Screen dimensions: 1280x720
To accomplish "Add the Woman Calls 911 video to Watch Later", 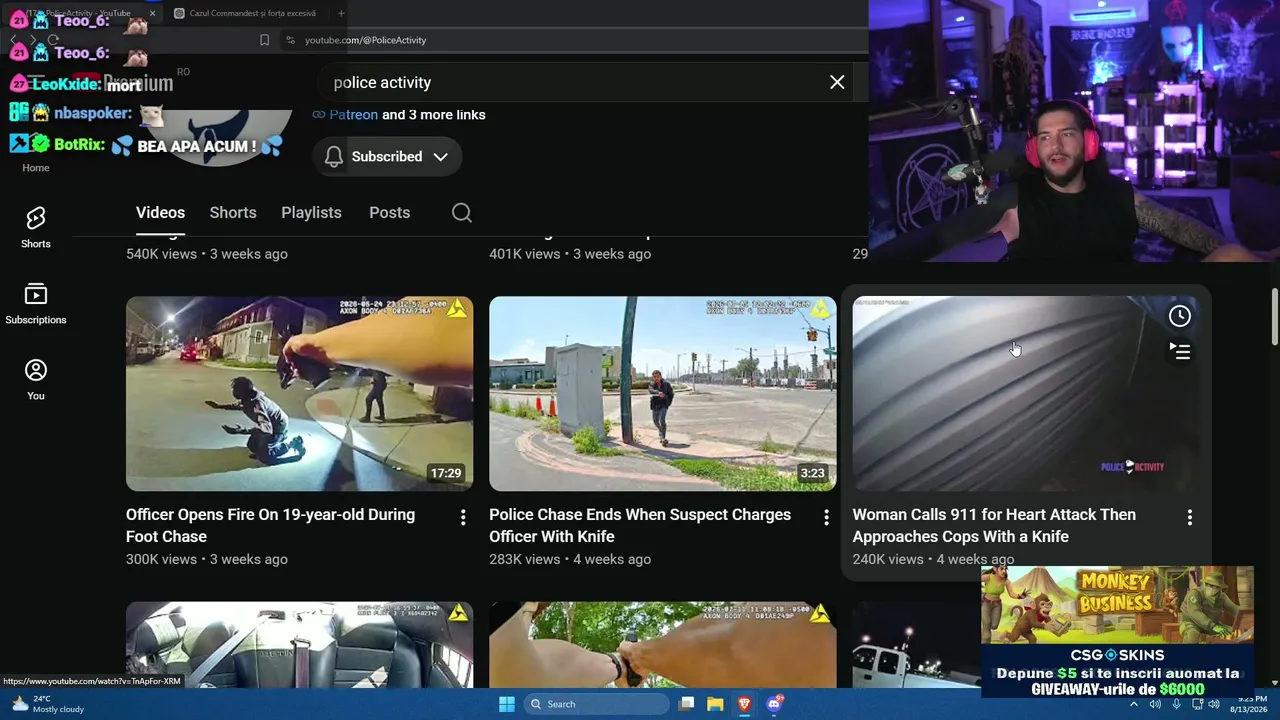I will [x=1180, y=316].
